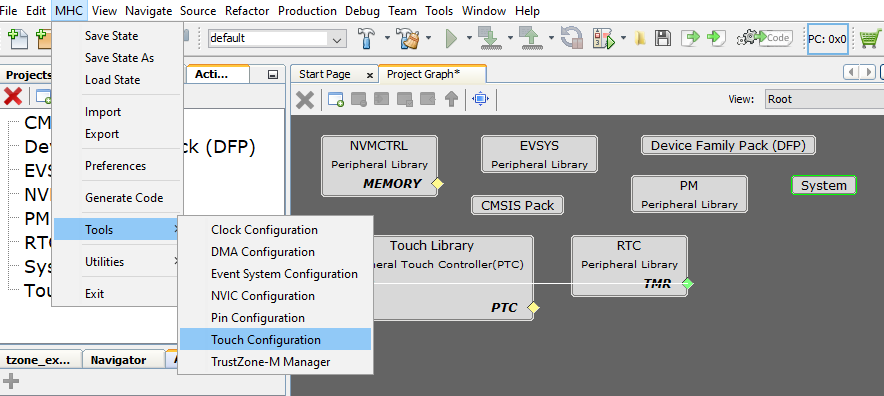The width and height of the screenshot is (884, 396).
Task: Click red X icon in Projects panel
Action: pyautogui.click(x=12, y=96)
